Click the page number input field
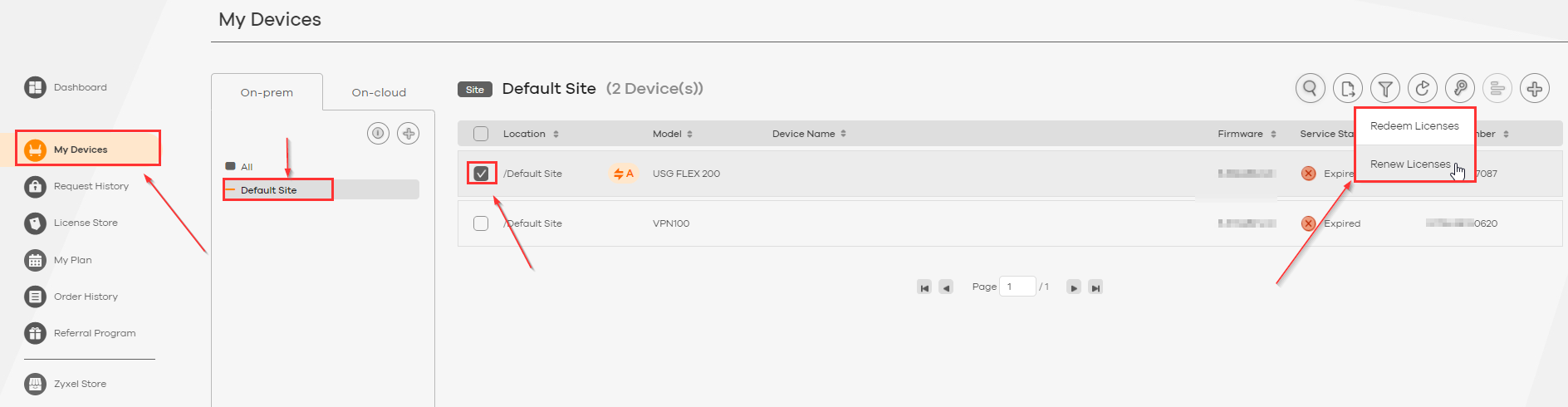Image resolution: width=1568 pixels, height=407 pixels. 1017,287
